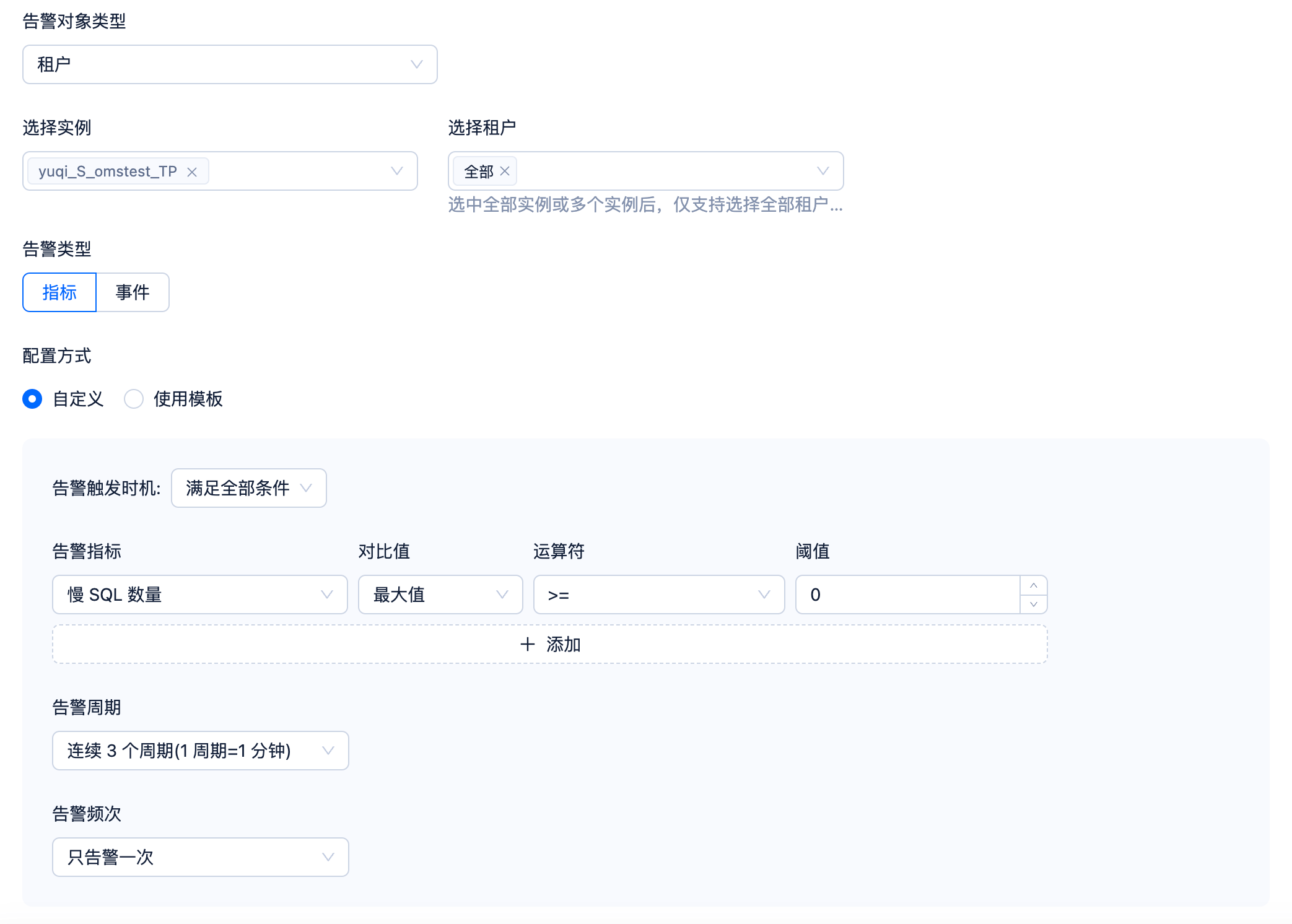The height and width of the screenshot is (924, 1292).
Task: Select the 使用模板 radio option
Action: 134,399
